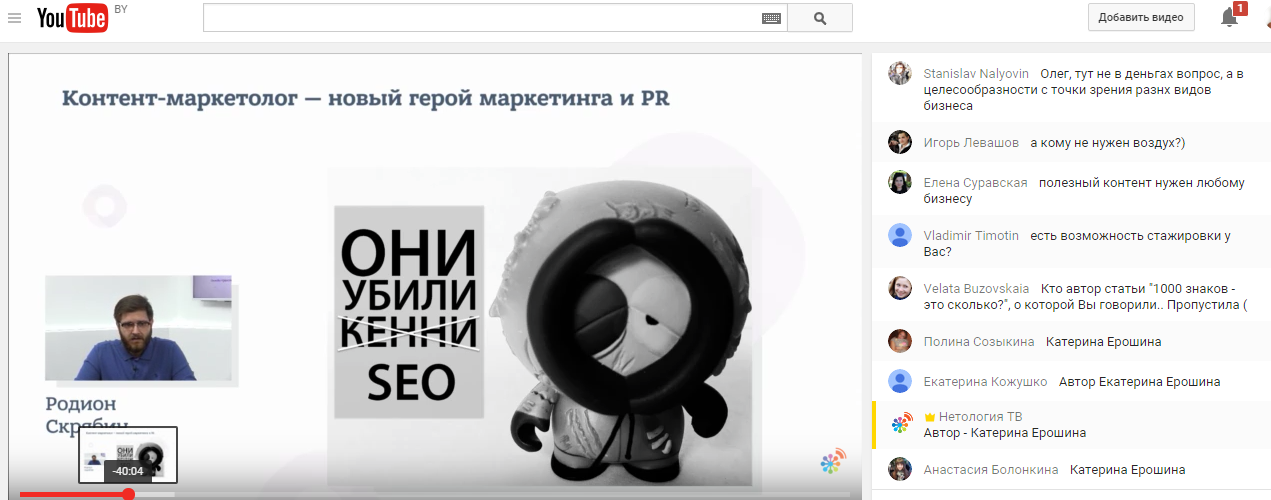Click Нетология ТВ channel avatar in chat
This screenshot has height=500, width=1271.
[900, 422]
